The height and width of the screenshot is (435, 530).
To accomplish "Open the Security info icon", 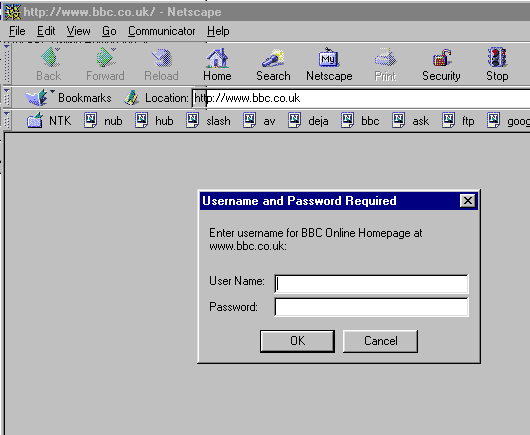I will (441, 58).
